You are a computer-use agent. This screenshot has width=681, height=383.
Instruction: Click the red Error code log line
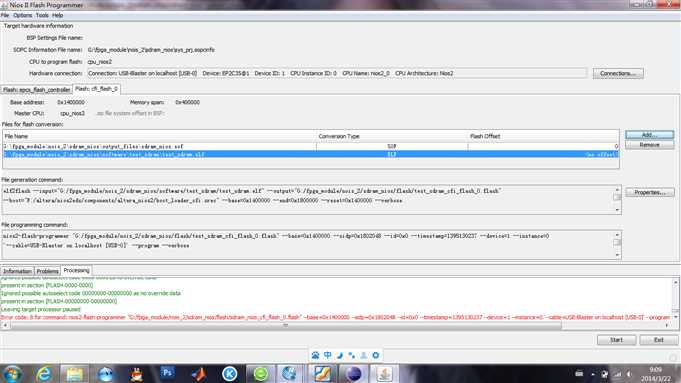(335, 317)
